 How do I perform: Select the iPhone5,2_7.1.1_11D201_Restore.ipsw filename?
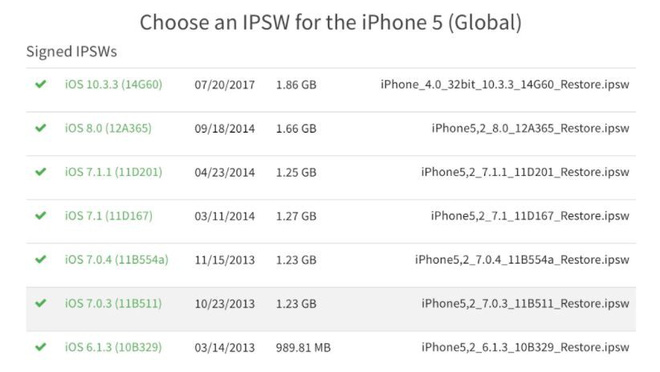[525, 172]
